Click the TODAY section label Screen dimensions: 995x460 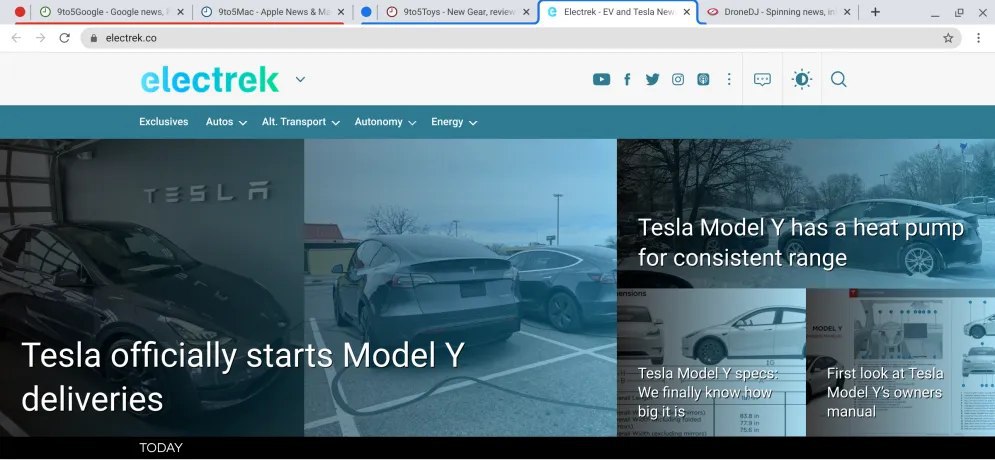coord(161,448)
